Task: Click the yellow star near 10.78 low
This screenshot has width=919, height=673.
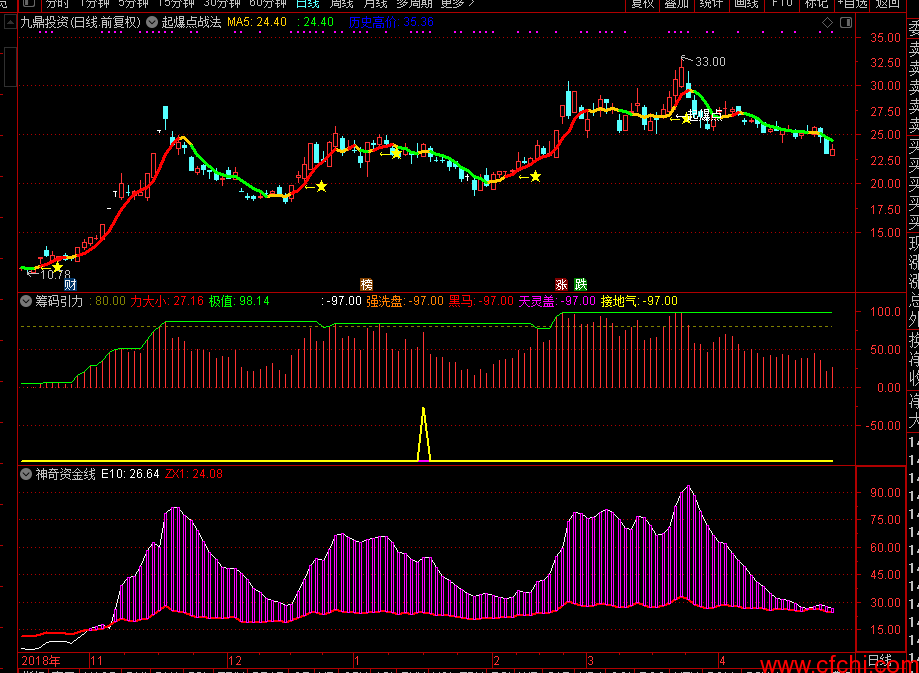Action: click(57, 267)
